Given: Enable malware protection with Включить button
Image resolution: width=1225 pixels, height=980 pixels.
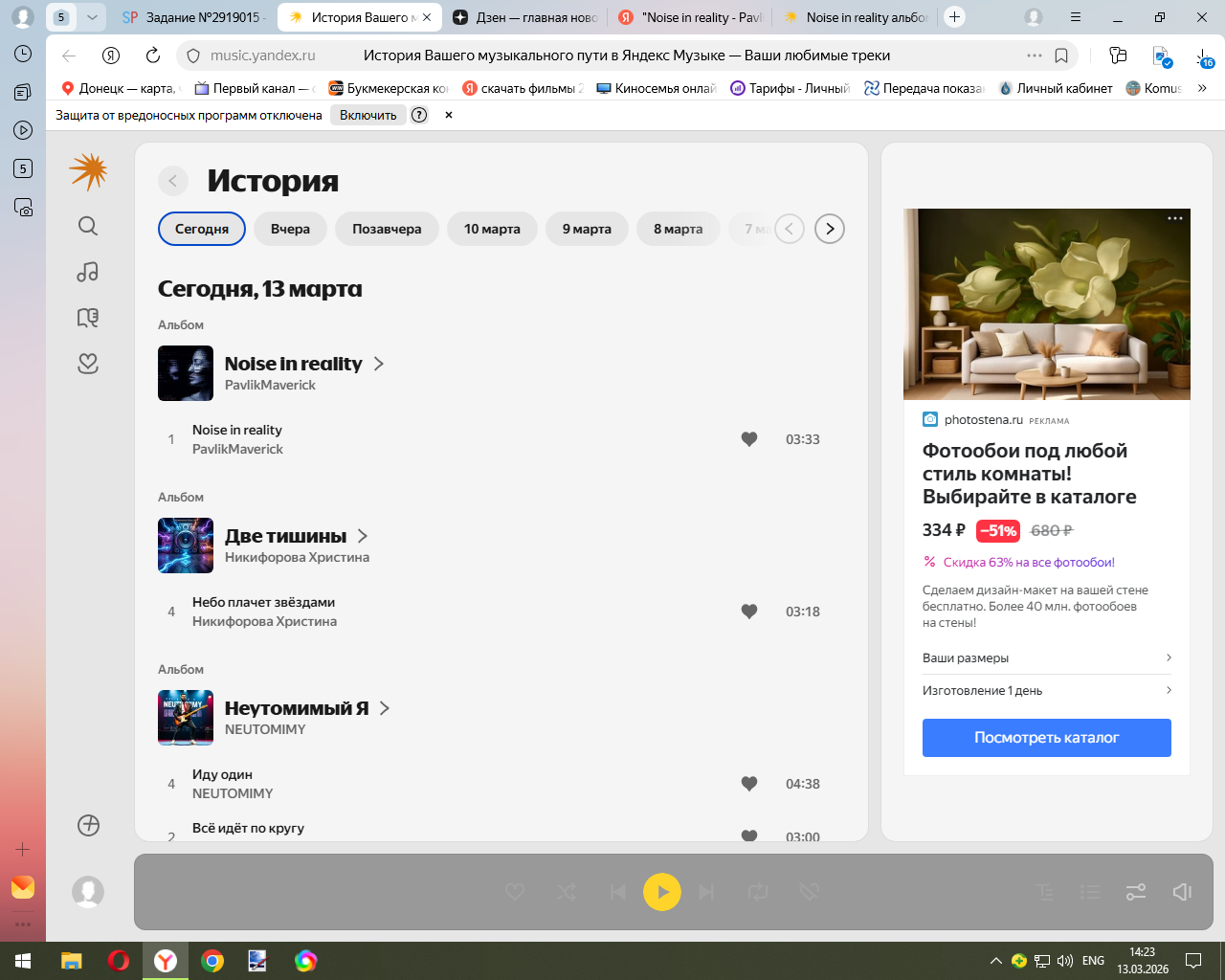Looking at the screenshot, I should 368,115.
